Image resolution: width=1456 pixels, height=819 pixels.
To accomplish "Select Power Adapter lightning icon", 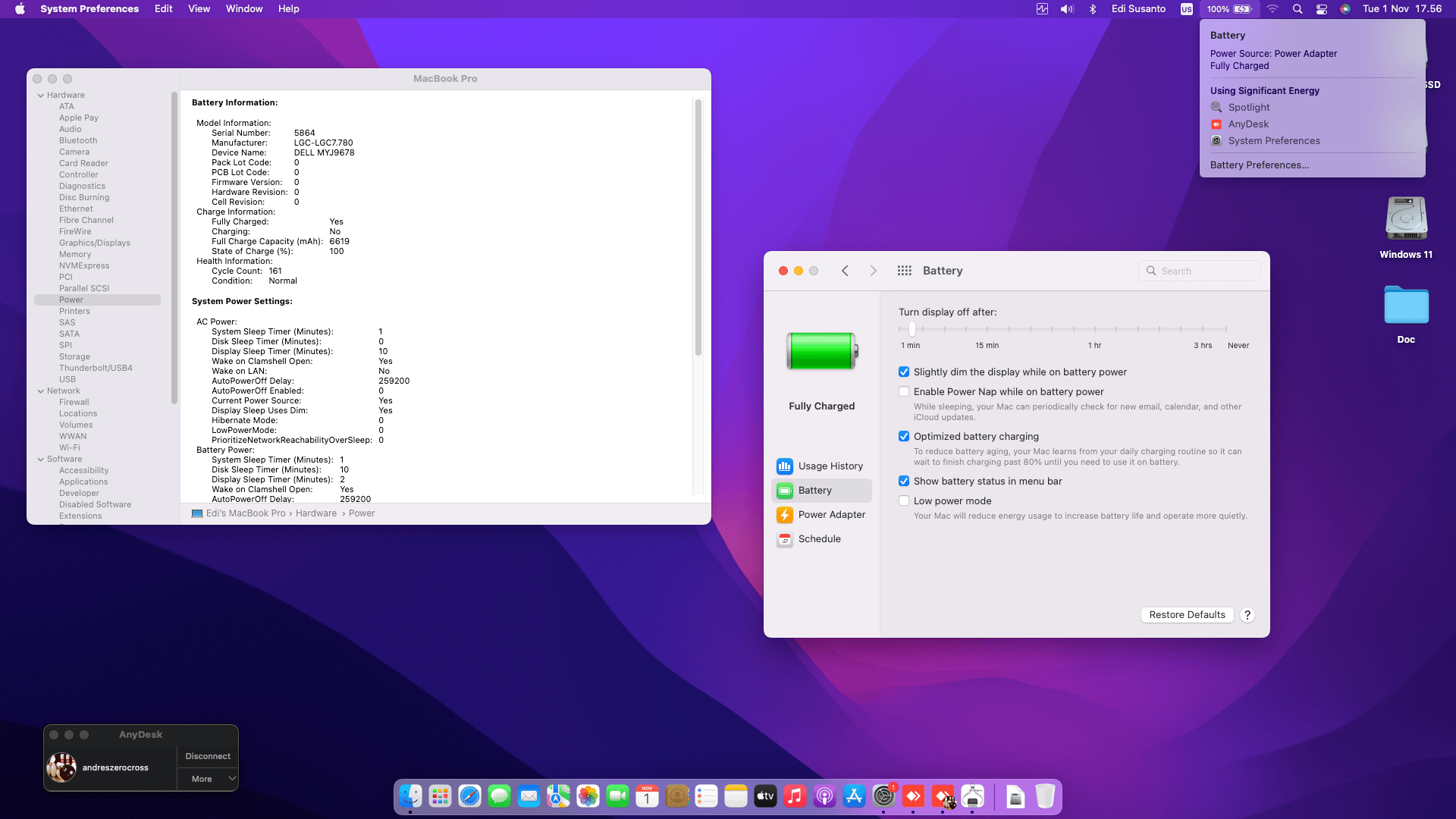I will point(785,515).
